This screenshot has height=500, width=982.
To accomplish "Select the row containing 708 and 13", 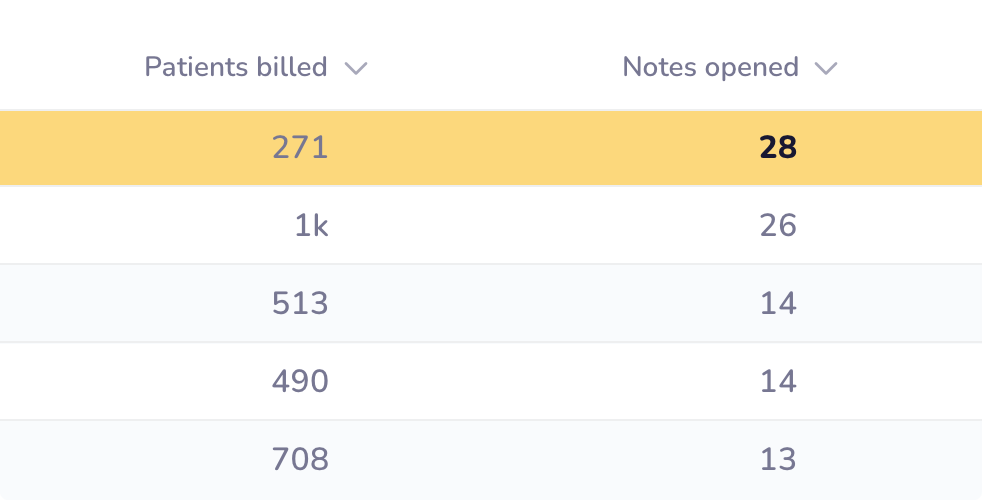I will click(x=540, y=460).
